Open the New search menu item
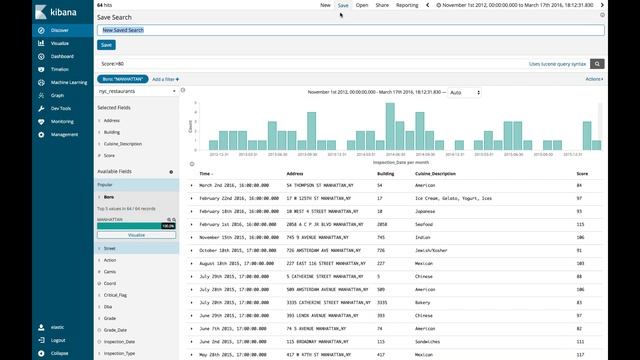 (x=325, y=5)
